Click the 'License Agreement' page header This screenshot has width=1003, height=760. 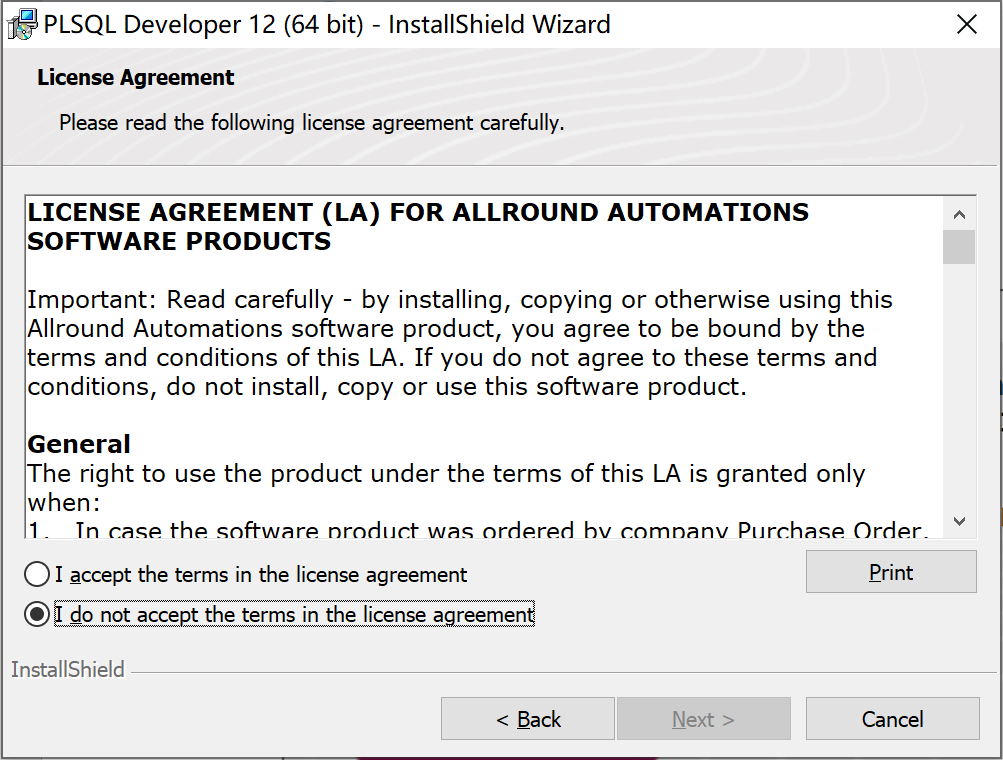(x=136, y=77)
